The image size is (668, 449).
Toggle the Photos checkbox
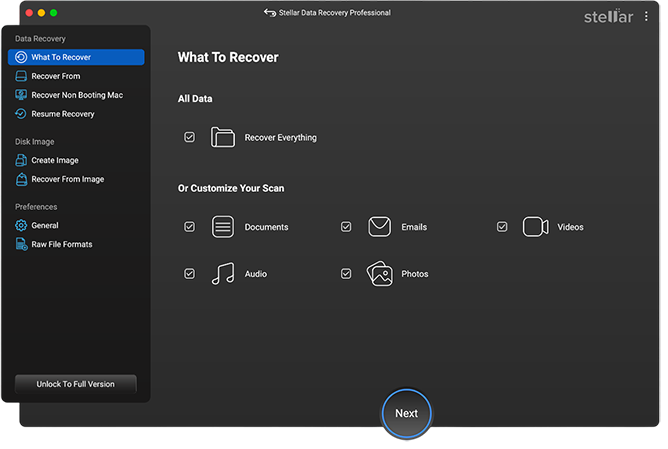pos(346,273)
